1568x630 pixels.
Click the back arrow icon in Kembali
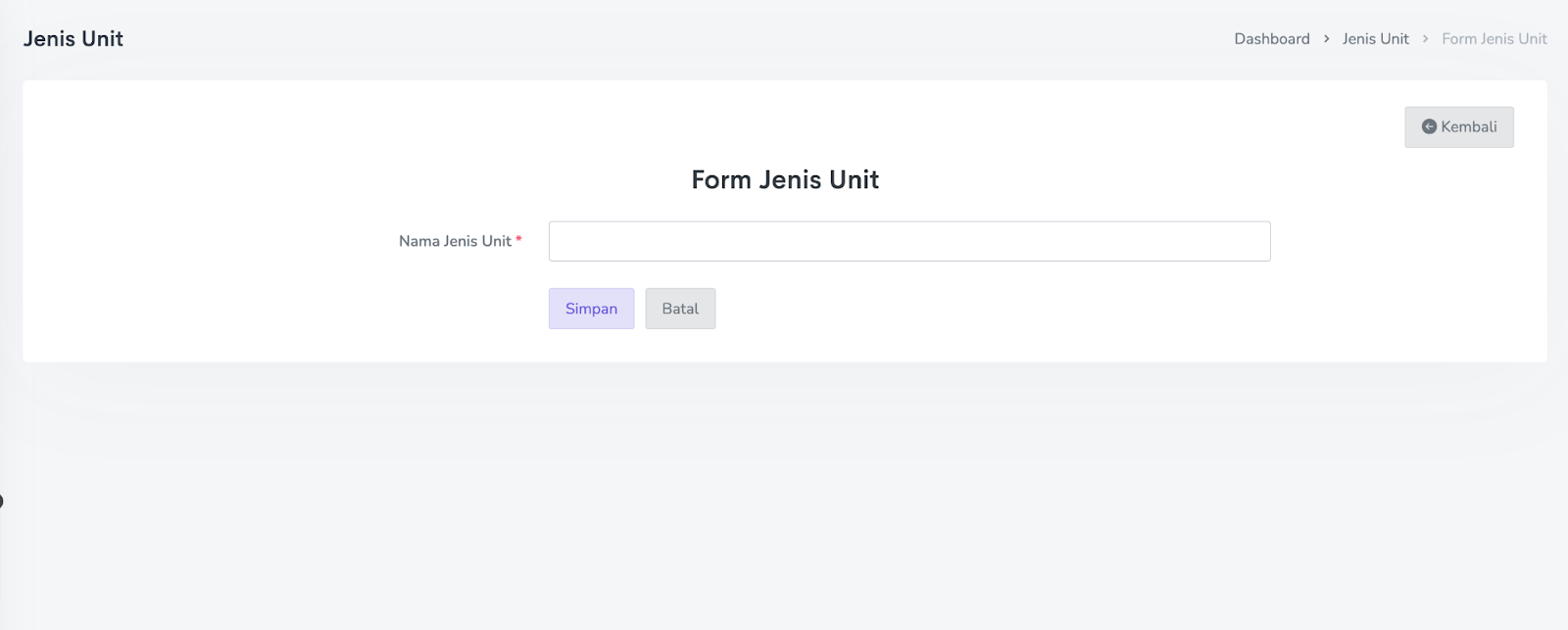1429,127
